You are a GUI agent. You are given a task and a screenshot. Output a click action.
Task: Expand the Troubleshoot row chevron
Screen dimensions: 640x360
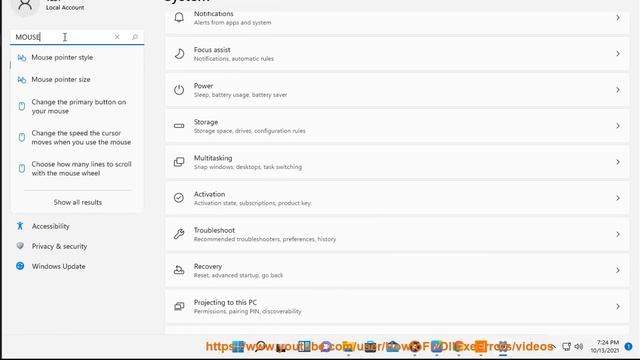coord(618,234)
